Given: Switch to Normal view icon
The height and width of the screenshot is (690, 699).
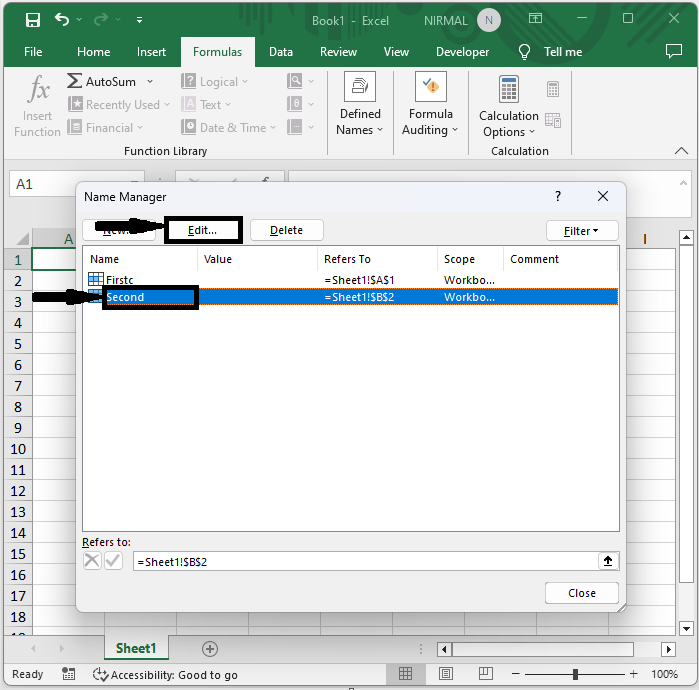Looking at the screenshot, I should coord(405,674).
